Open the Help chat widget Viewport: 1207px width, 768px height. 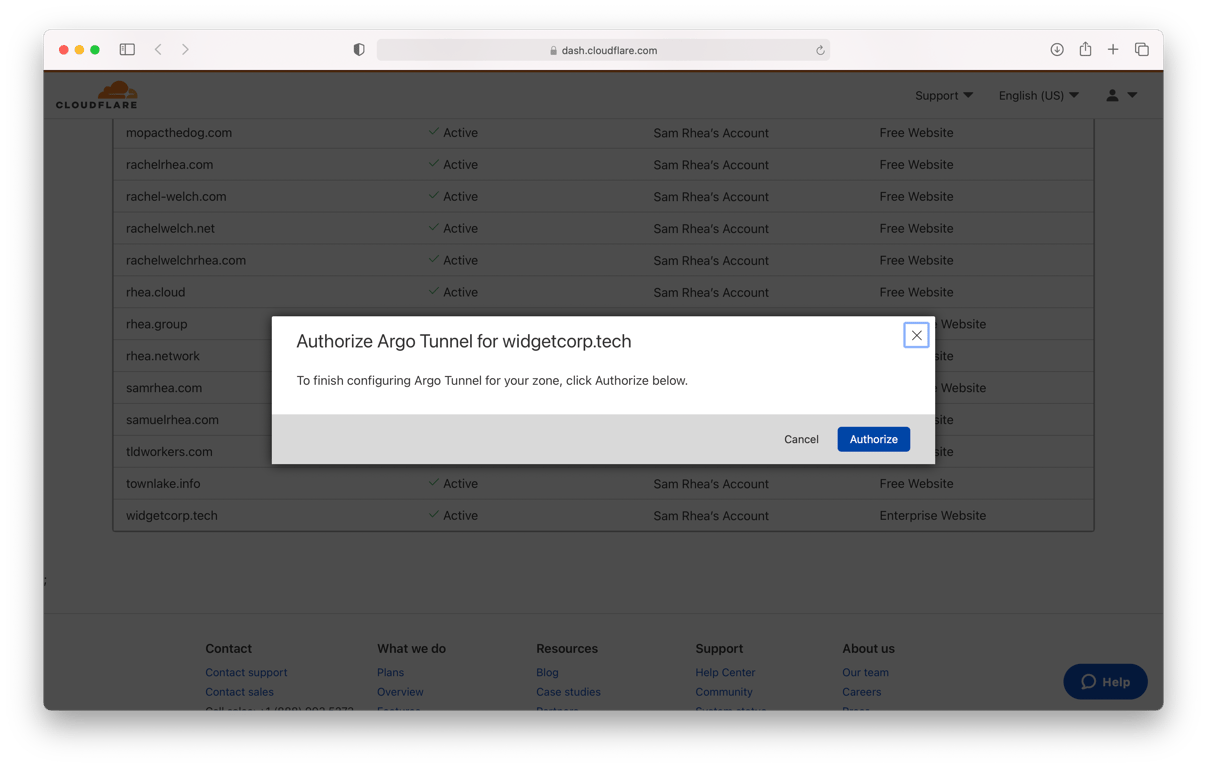pos(1105,682)
